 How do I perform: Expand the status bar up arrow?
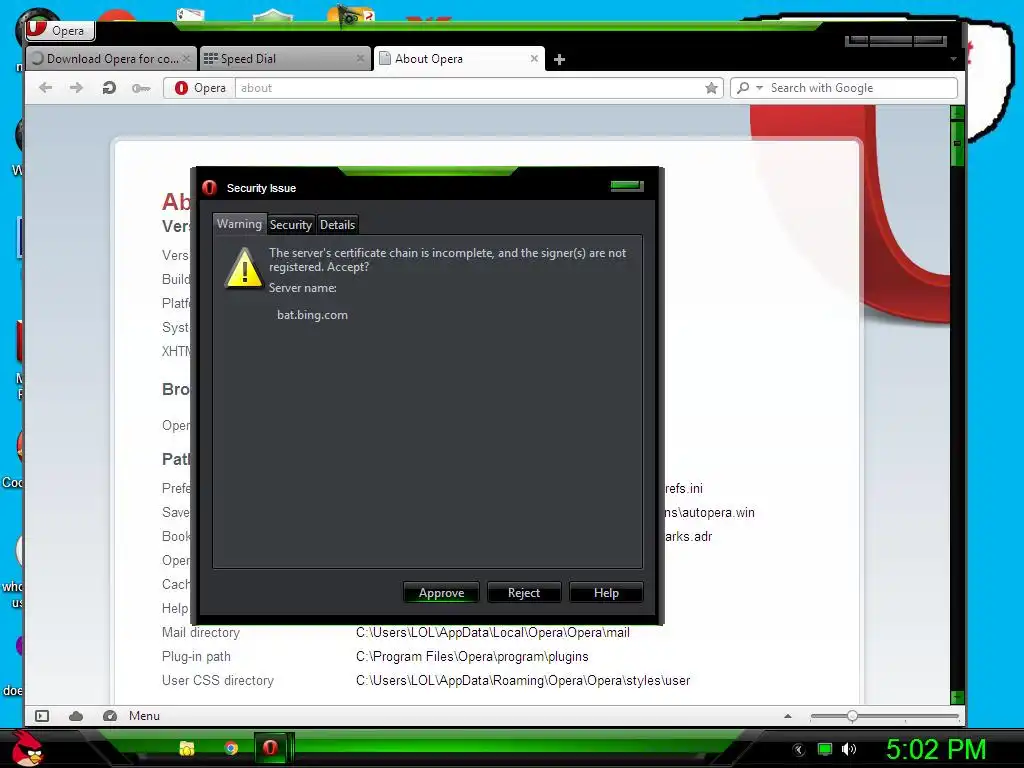pos(788,716)
